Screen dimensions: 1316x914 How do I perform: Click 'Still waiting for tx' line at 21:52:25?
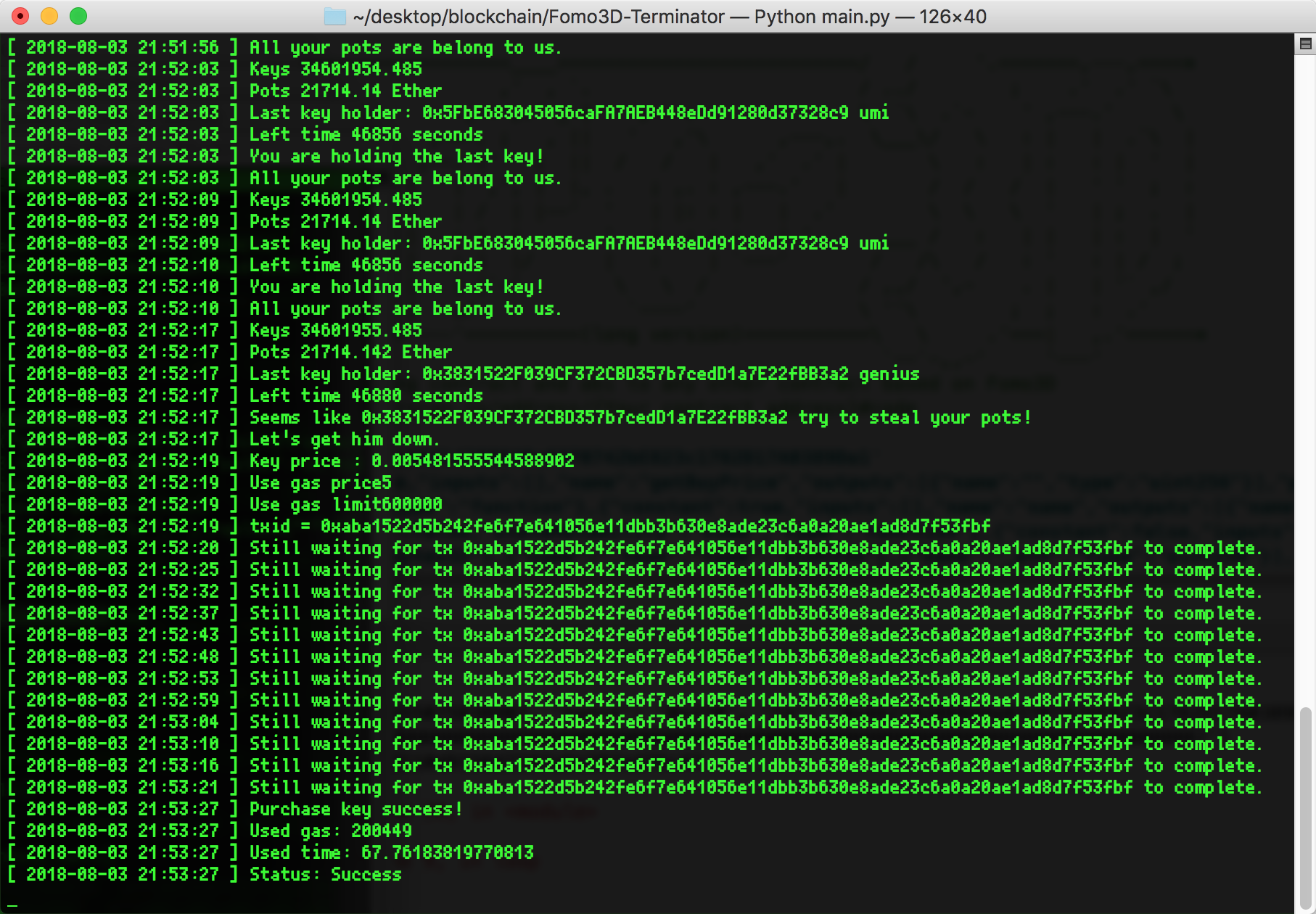click(x=635, y=569)
